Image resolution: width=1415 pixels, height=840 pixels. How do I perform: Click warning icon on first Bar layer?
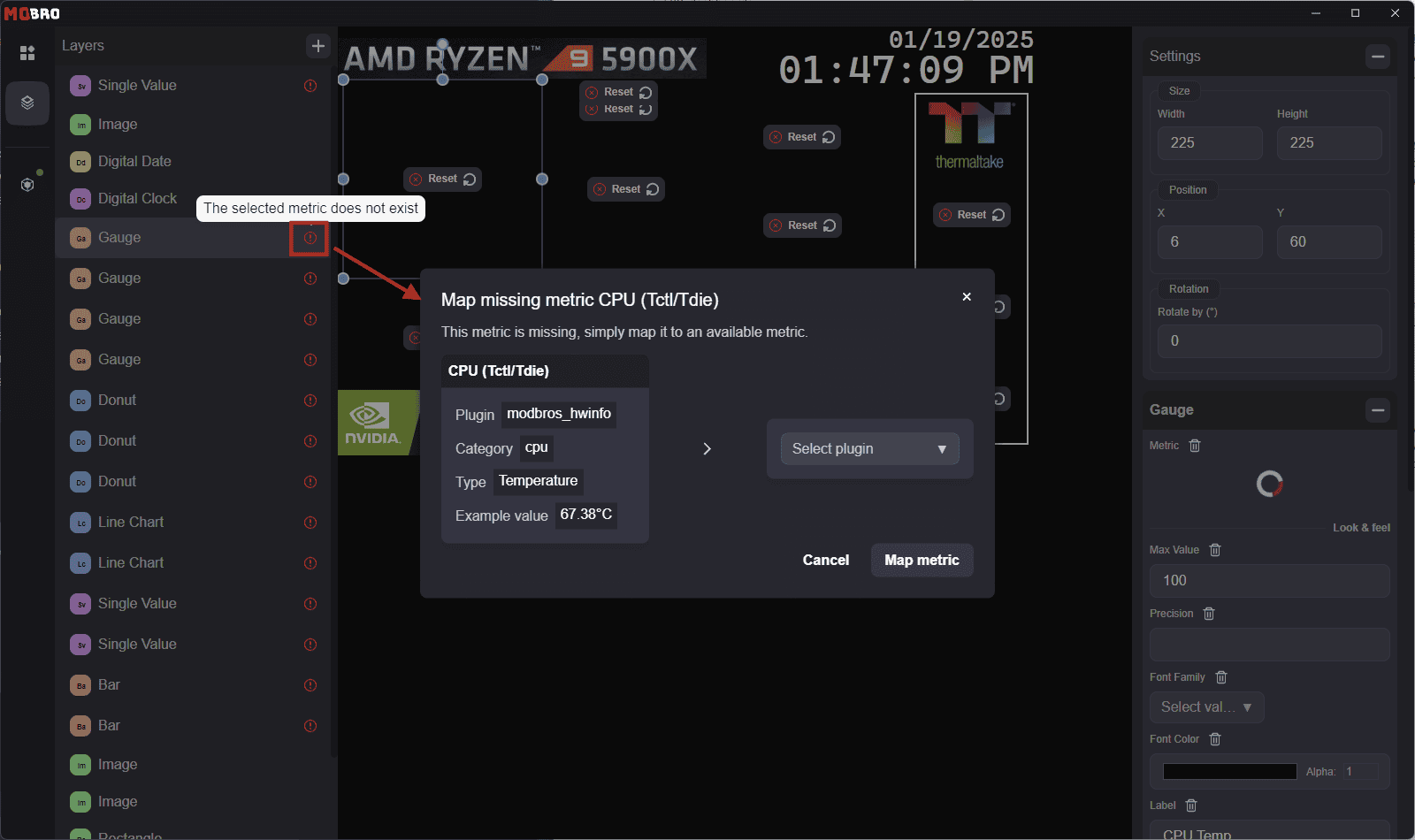pyautogui.click(x=310, y=685)
